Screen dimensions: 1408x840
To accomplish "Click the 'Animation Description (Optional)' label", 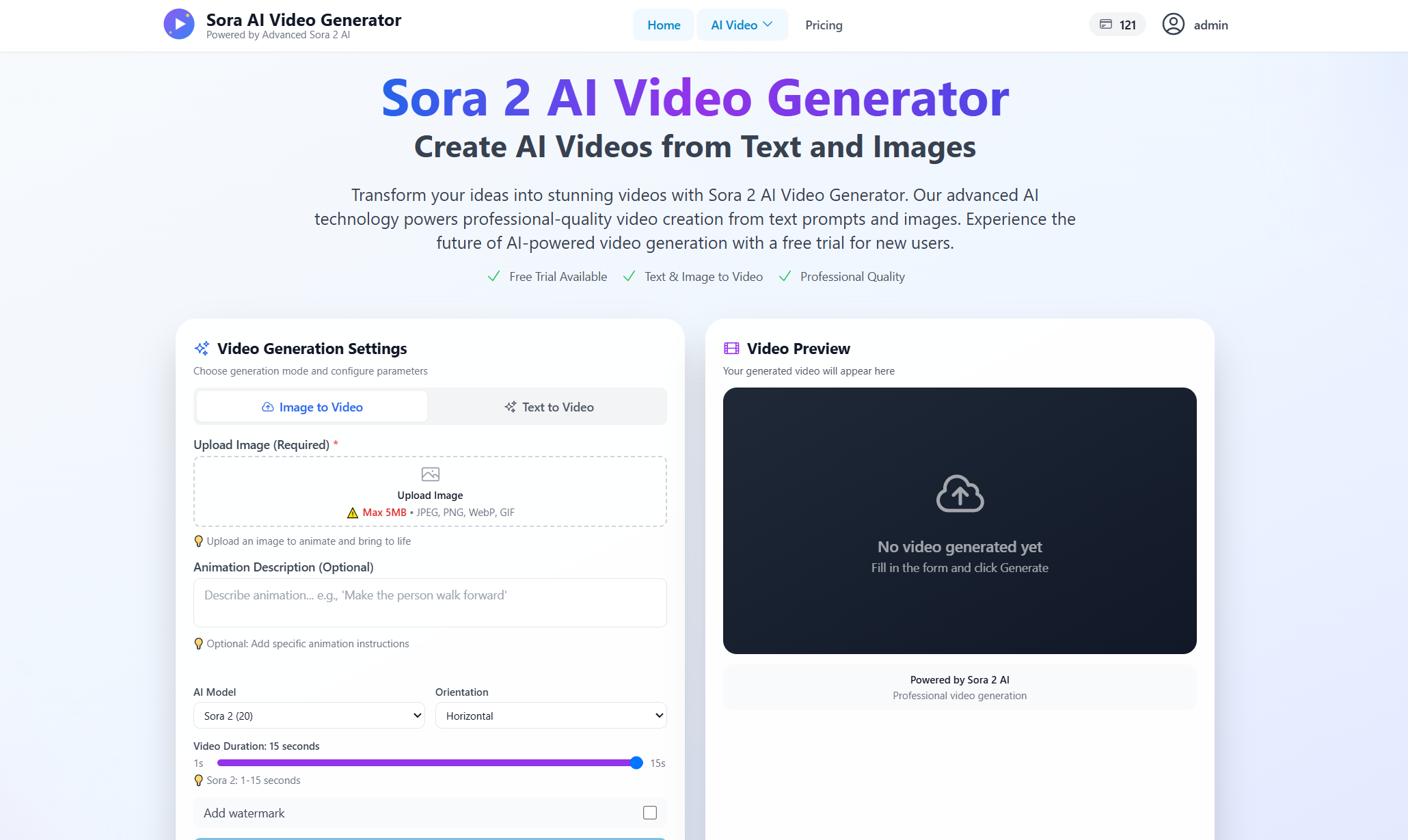I will point(284,567).
